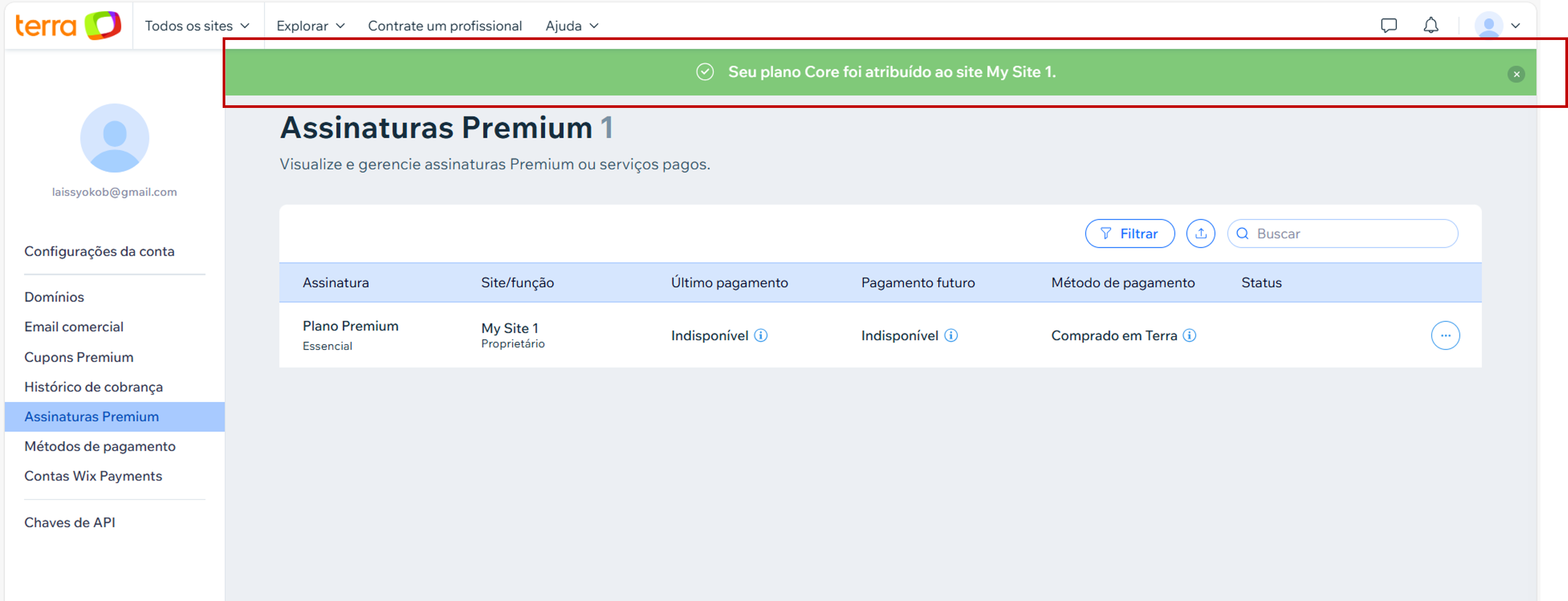Open the Ajuda dropdown menu

(x=572, y=26)
